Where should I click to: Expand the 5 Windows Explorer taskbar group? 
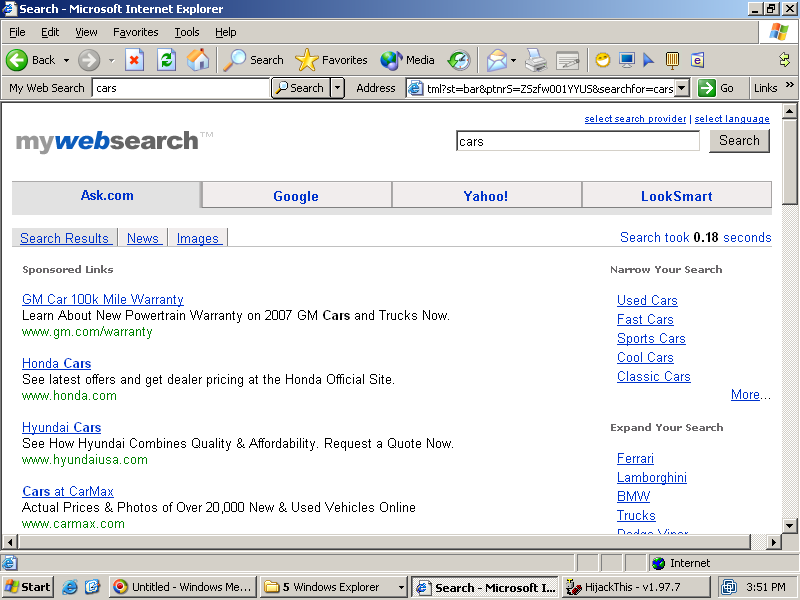point(401,587)
